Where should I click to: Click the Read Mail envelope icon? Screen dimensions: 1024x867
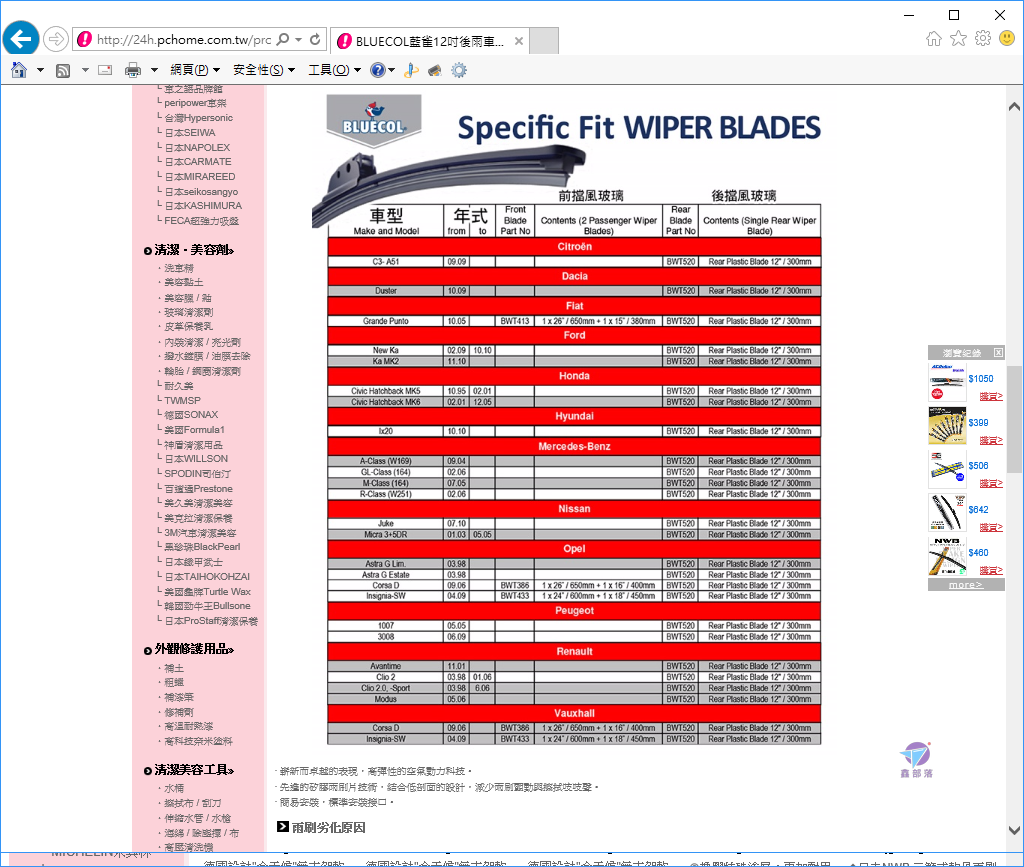(105, 70)
